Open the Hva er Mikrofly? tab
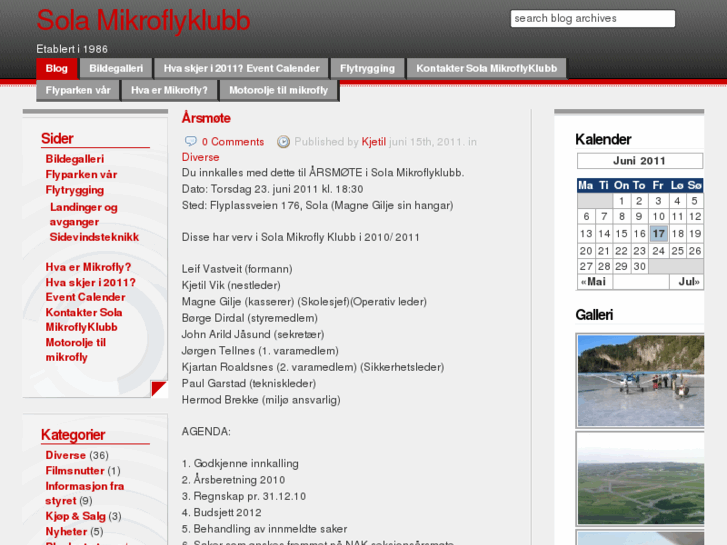The image size is (727, 545). pos(169,90)
